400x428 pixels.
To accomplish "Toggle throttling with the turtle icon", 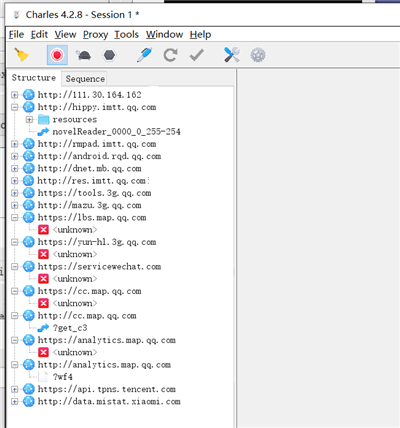I will point(83,55).
